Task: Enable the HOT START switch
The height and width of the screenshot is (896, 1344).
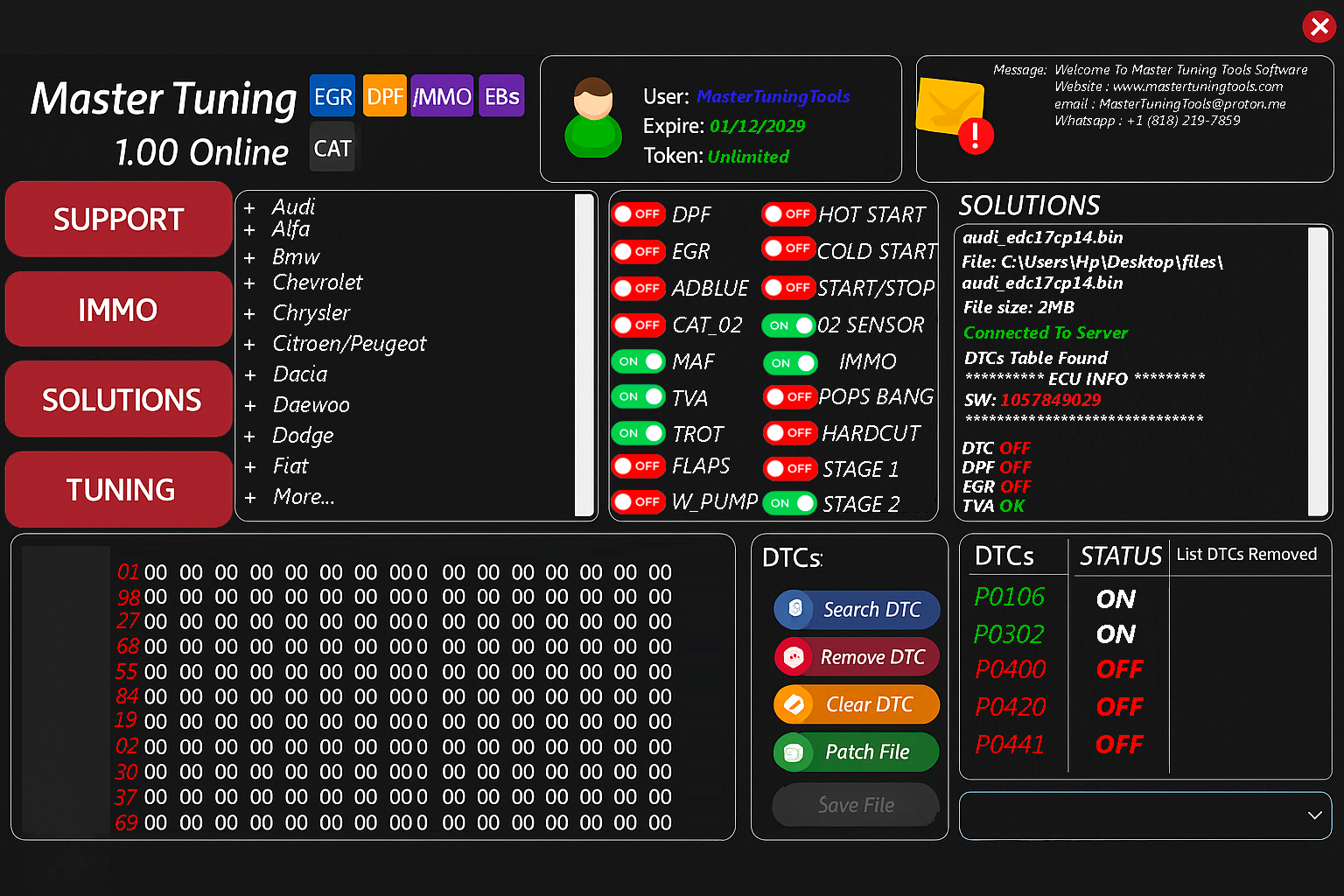Action: pos(789,213)
